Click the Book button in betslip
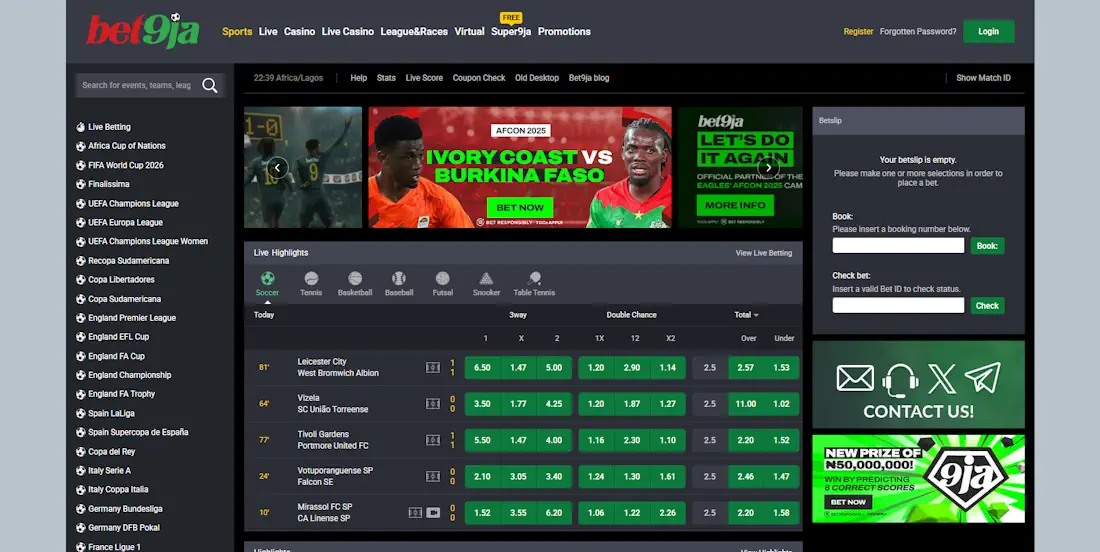The image size is (1100, 552). pos(987,245)
